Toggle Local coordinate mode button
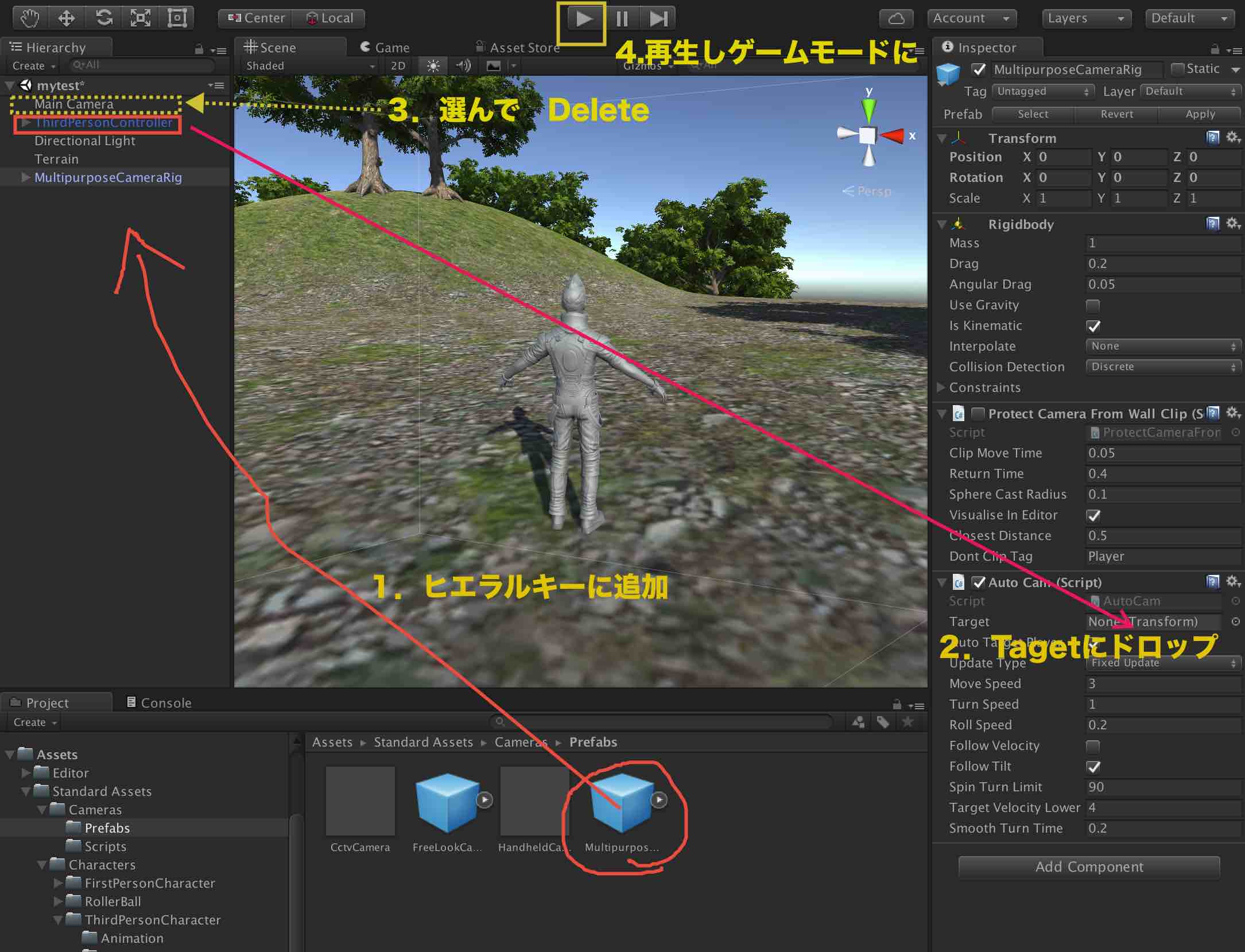 pyautogui.click(x=329, y=18)
